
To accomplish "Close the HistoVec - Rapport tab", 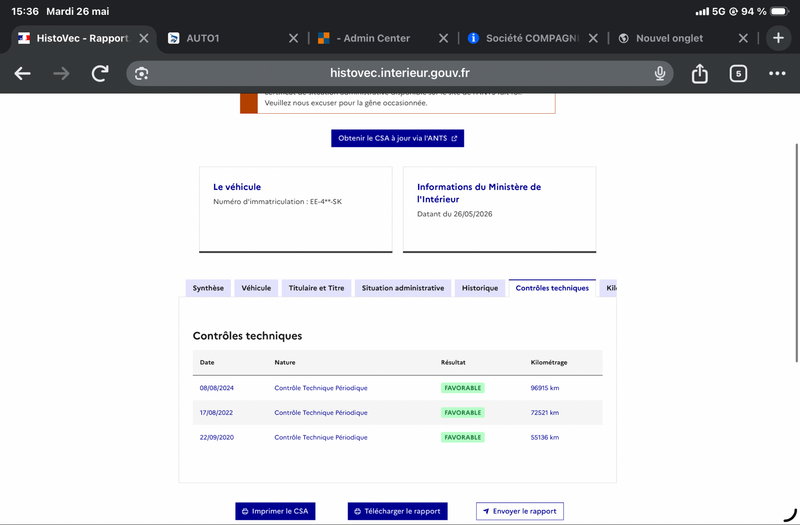I will coord(144,38).
